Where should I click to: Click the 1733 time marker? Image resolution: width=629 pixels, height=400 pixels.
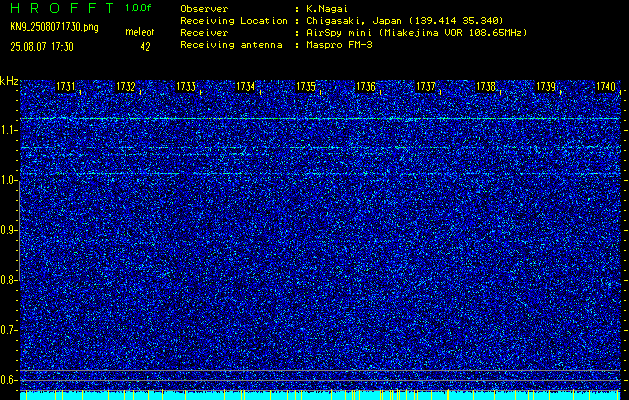[x=186, y=87]
